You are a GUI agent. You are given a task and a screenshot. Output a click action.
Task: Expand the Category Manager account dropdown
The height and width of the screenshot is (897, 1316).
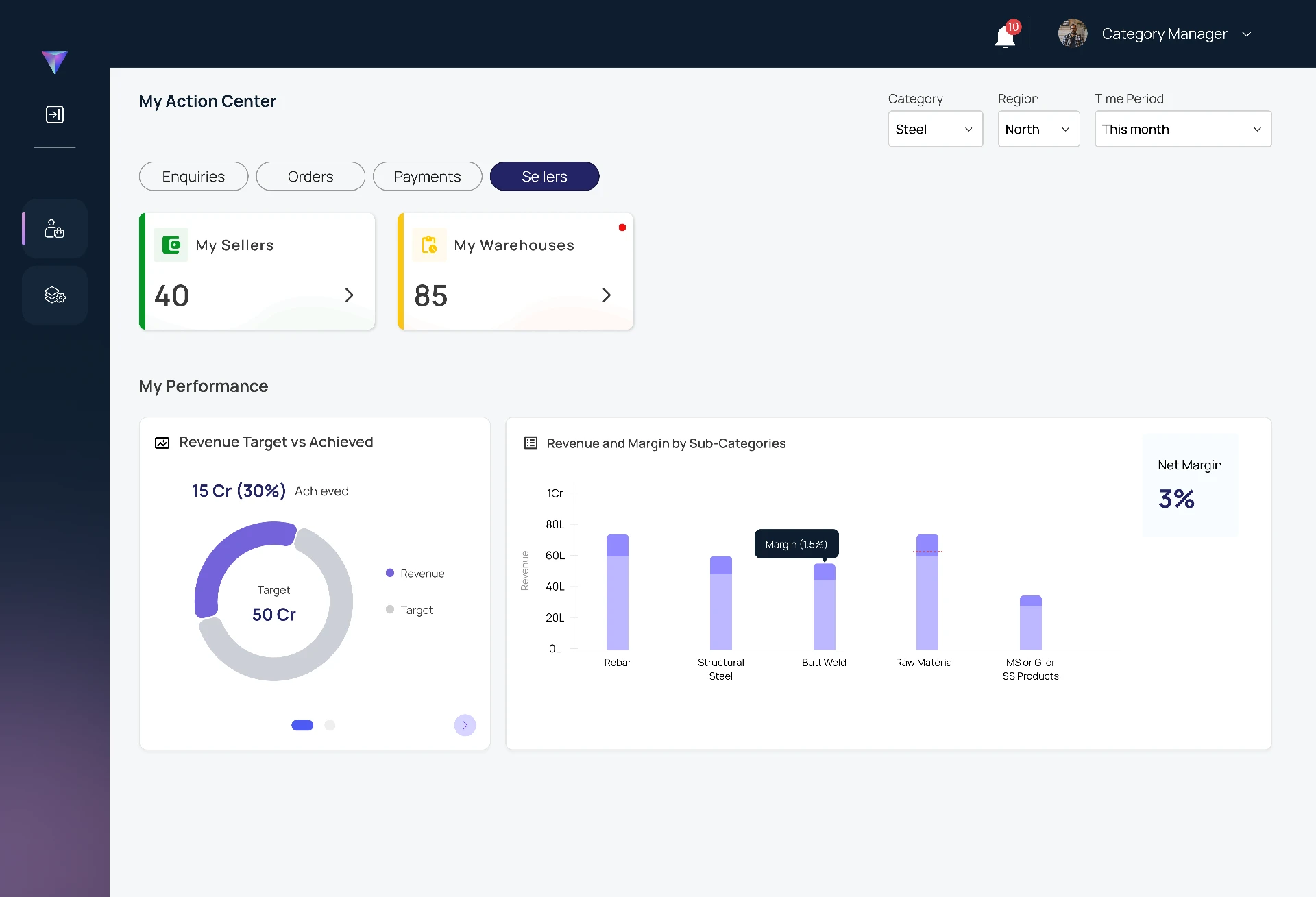click(x=1247, y=34)
